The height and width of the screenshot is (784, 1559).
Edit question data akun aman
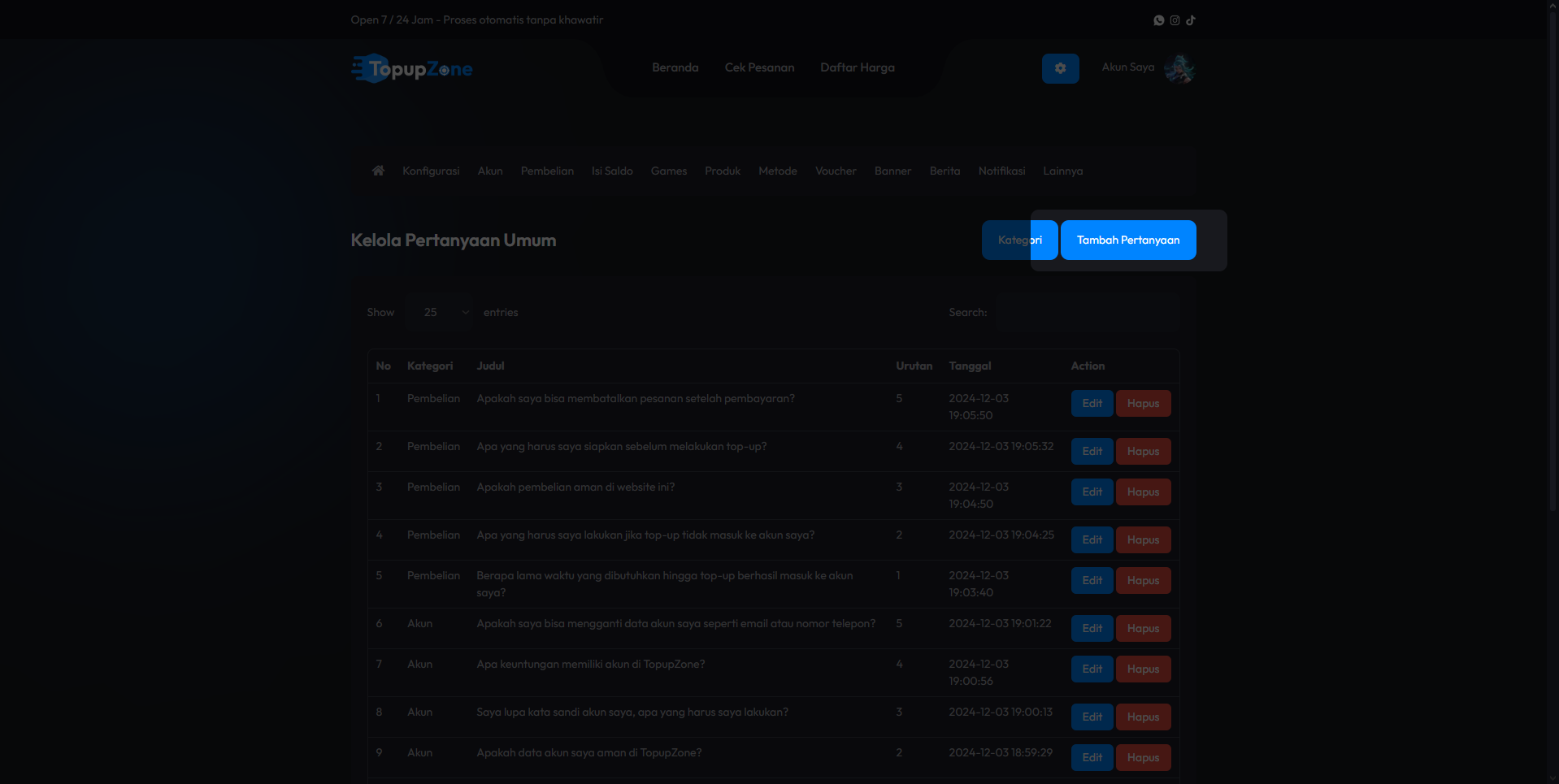1092,758
